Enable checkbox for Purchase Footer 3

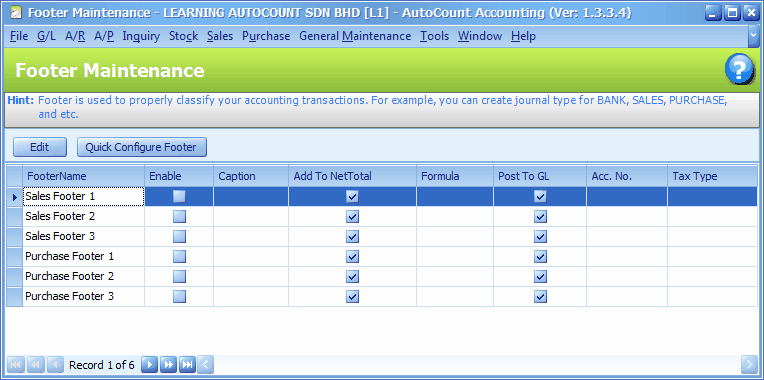(x=179, y=296)
